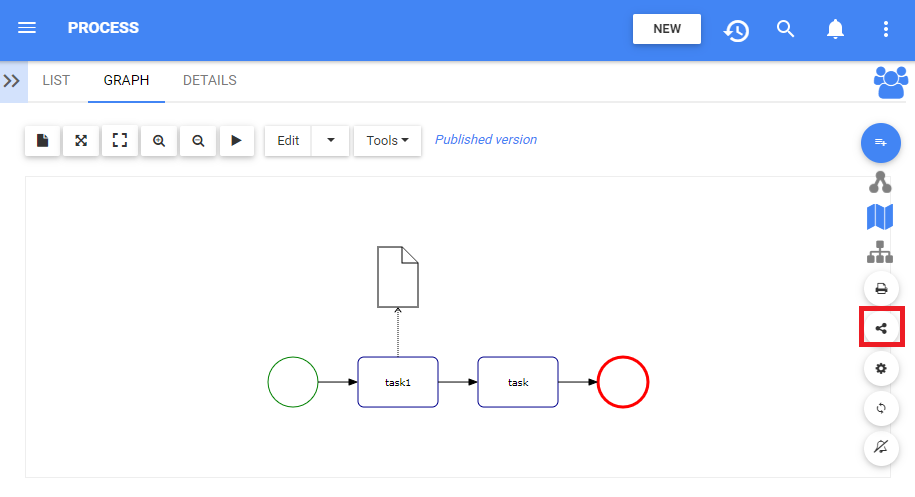This screenshot has width=915, height=497.
Task: Click the fit-to-screen expand arrows icon
Action: click(81, 141)
